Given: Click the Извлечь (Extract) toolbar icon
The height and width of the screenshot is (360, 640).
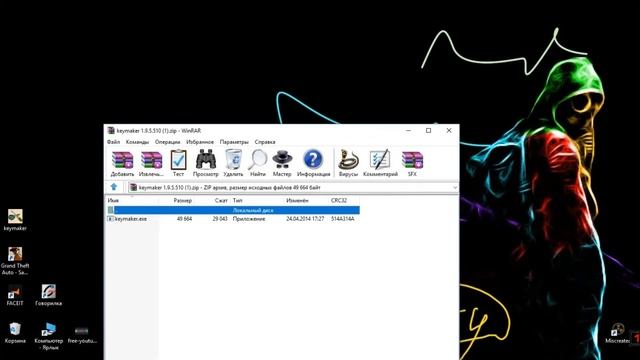Looking at the screenshot, I should [x=151, y=160].
